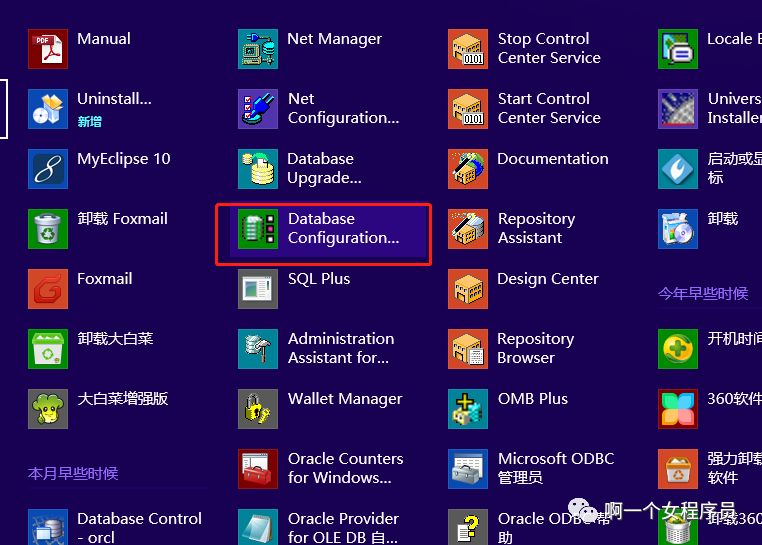This screenshot has width=762, height=545.
Task: Open Foxmail red icon
Action: pyautogui.click(x=48, y=289)
